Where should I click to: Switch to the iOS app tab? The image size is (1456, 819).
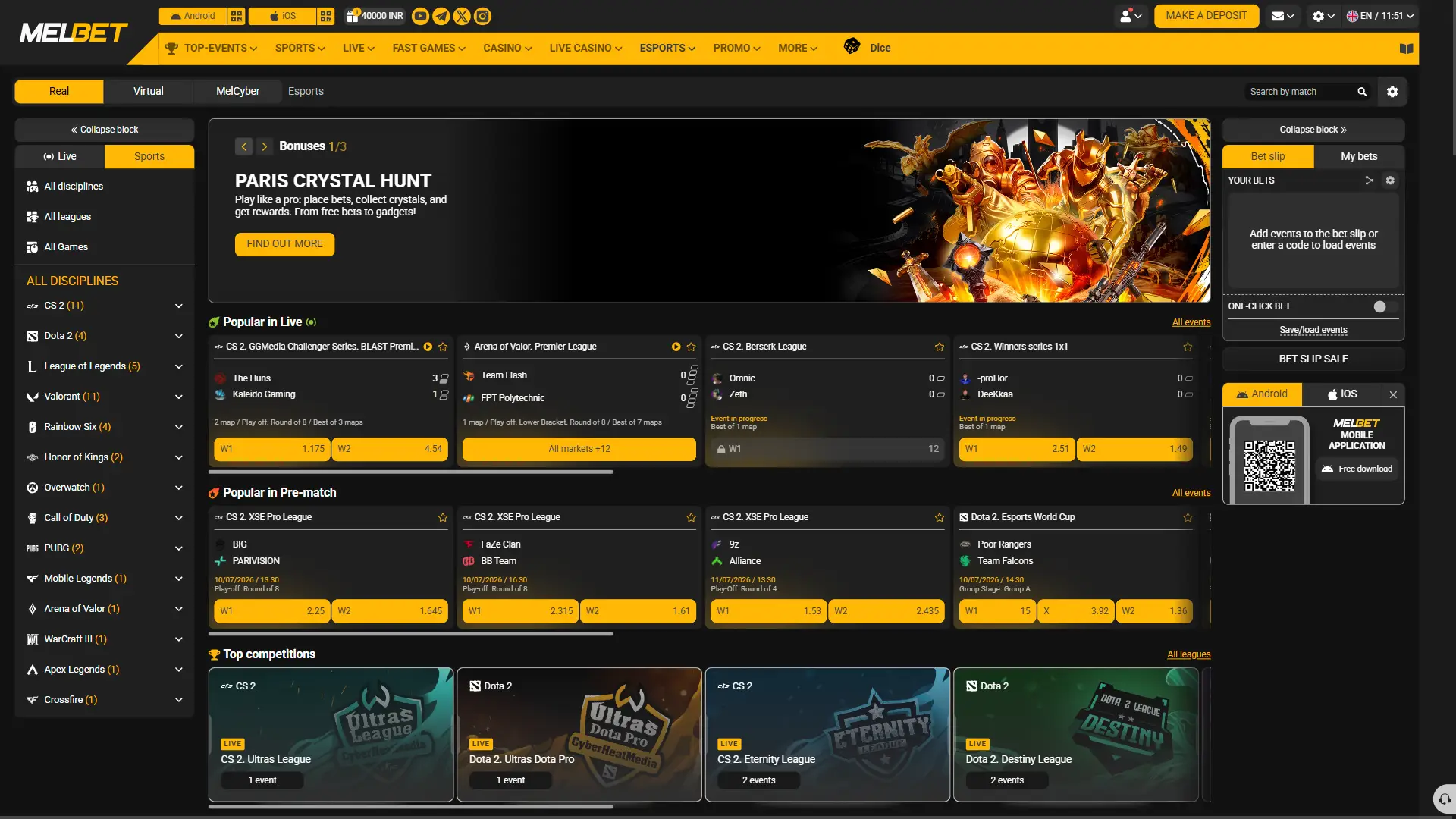pos(1341,394)
